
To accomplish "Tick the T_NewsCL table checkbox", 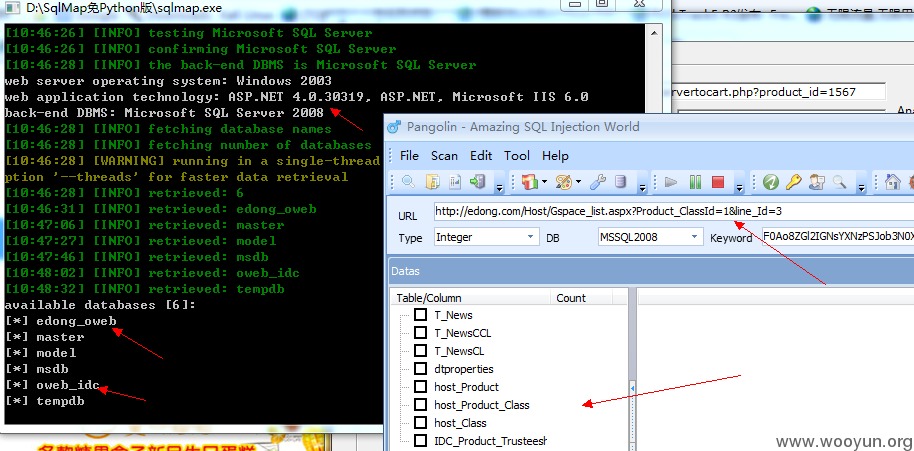I will click(420, 351).
